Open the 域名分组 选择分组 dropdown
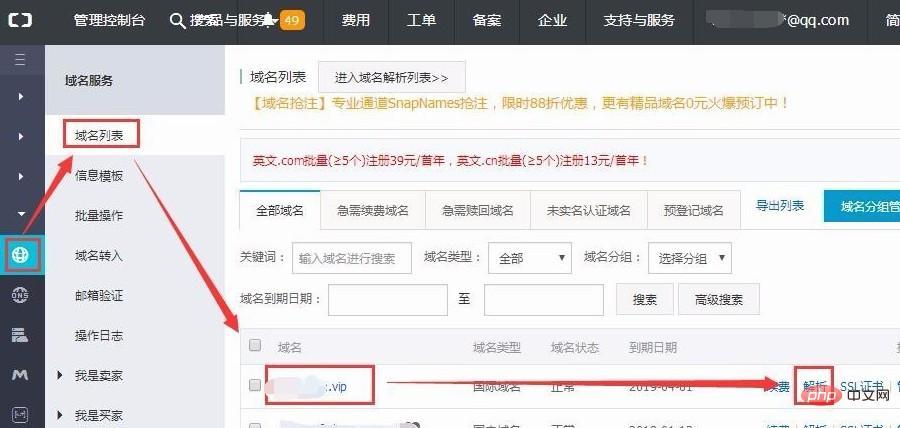900x428 pixels. pyautogui.click(x=690, y=258)
